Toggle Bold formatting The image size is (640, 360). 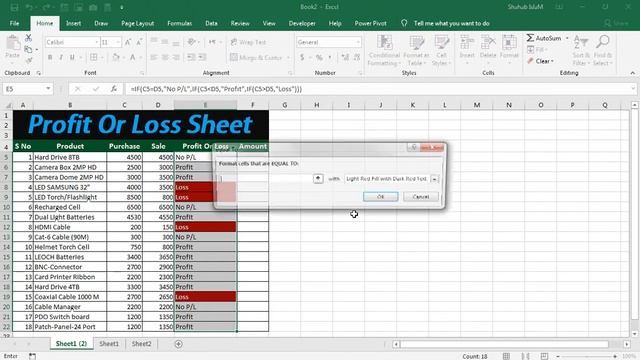[x=50, y=57]
